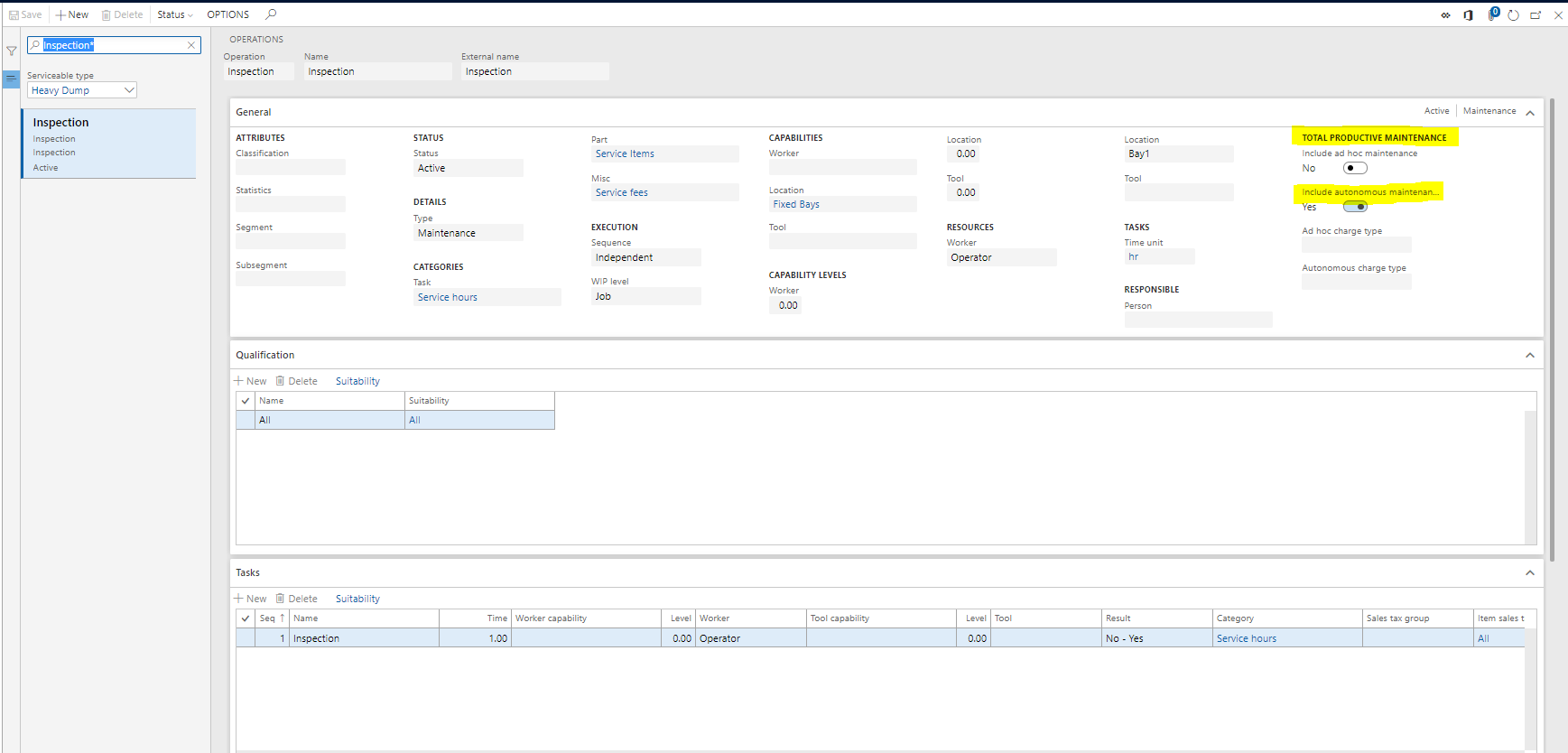Click the Qualification grid Name column header
This screenshot has height=753, width=1568.
pyautogui.click(x=329, y=401)
